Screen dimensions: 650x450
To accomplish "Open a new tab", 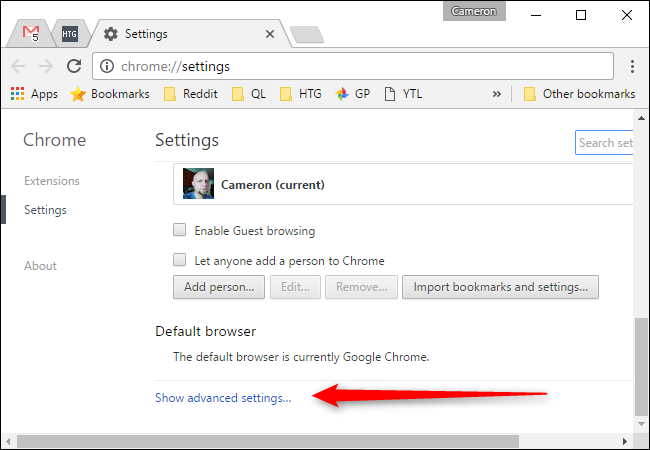I will 307,34.
